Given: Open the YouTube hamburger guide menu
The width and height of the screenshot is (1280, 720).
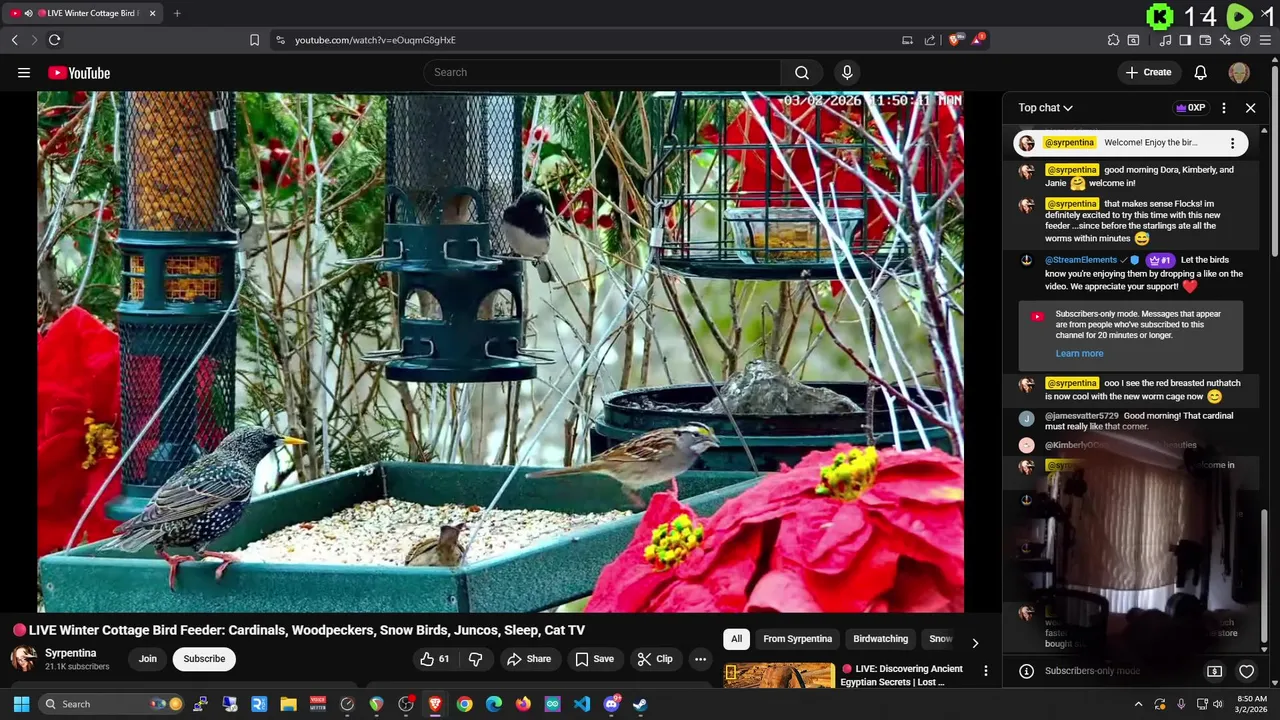Looking at the screenshot, I should tap(24, 72).
